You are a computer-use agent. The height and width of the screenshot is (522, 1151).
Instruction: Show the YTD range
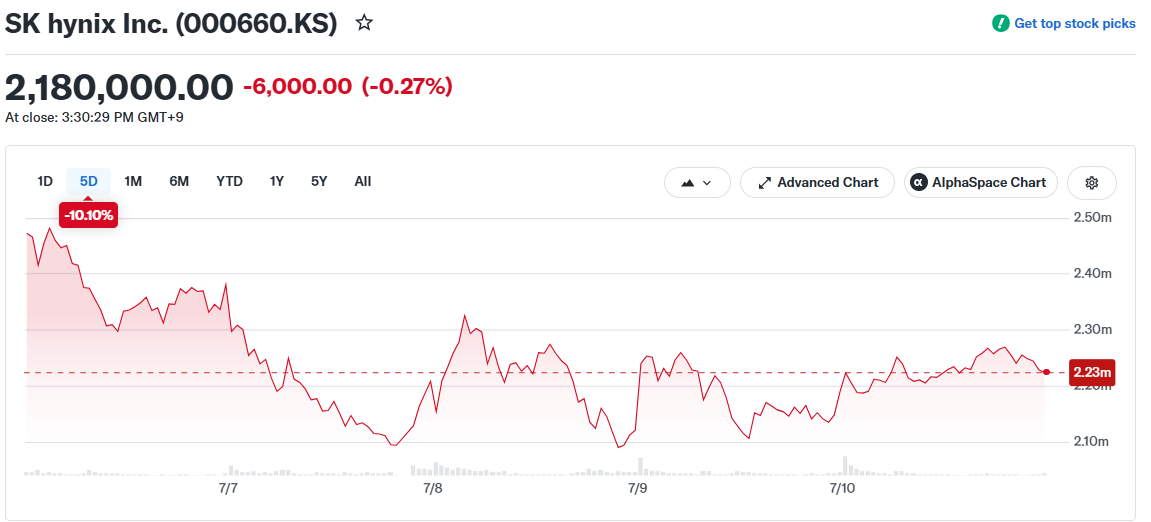coord(230,181)
